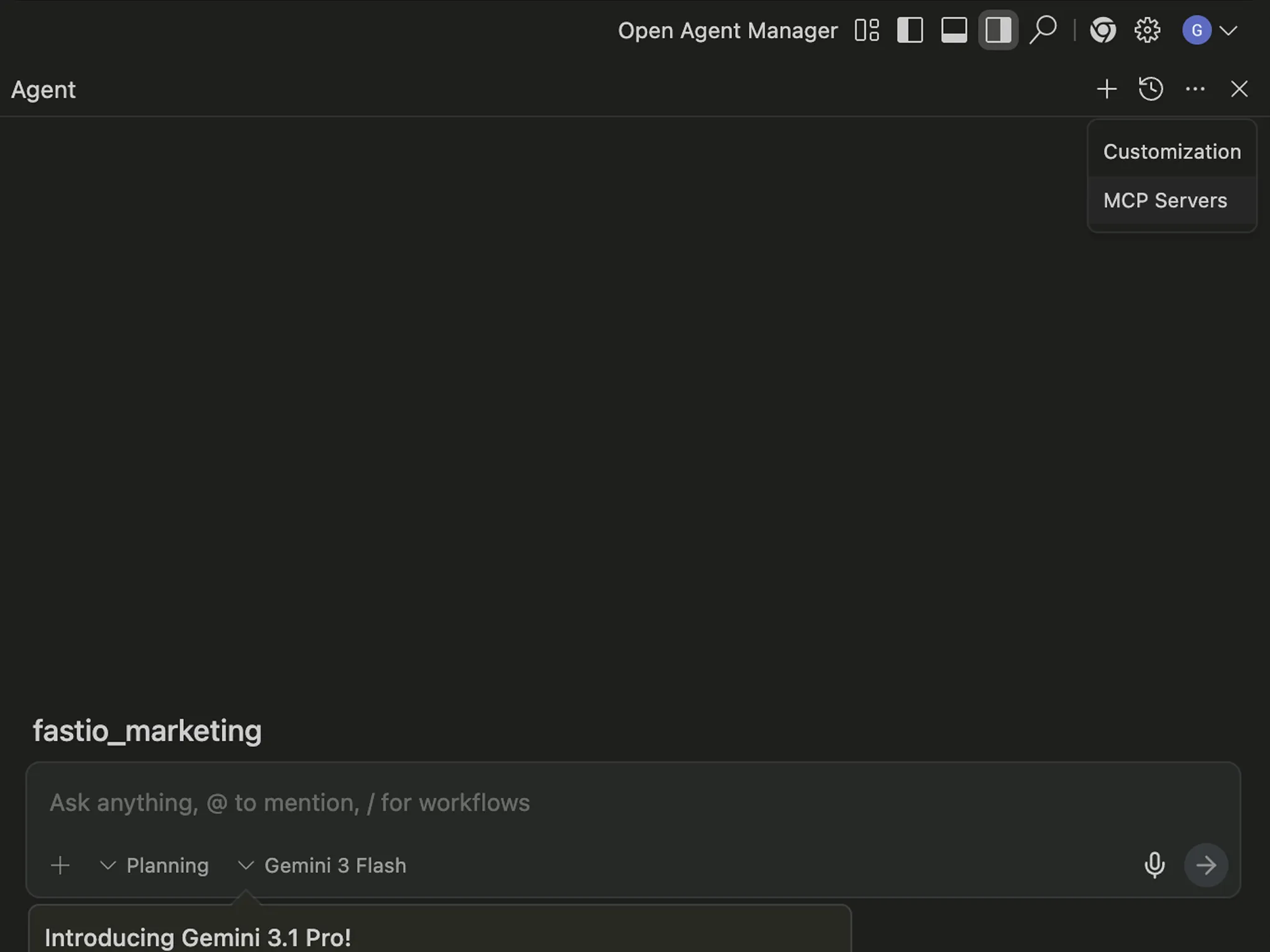The image size is (1270, 952).
Task: Activate the microphone for voice input
Action: 1154,865
